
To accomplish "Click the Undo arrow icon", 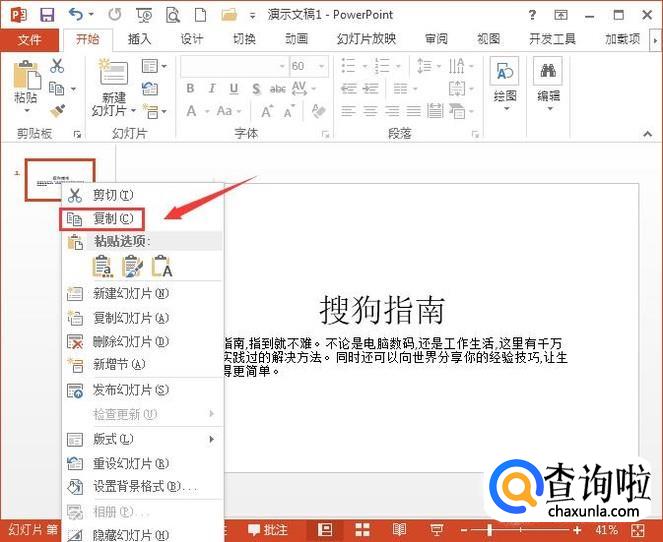I will pyautogui.click(x=76, y=15).
